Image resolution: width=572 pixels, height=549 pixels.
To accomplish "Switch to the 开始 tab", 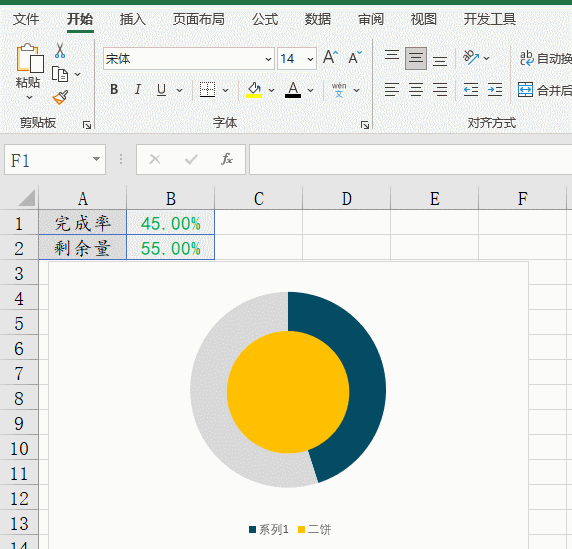I will point(80,19).
